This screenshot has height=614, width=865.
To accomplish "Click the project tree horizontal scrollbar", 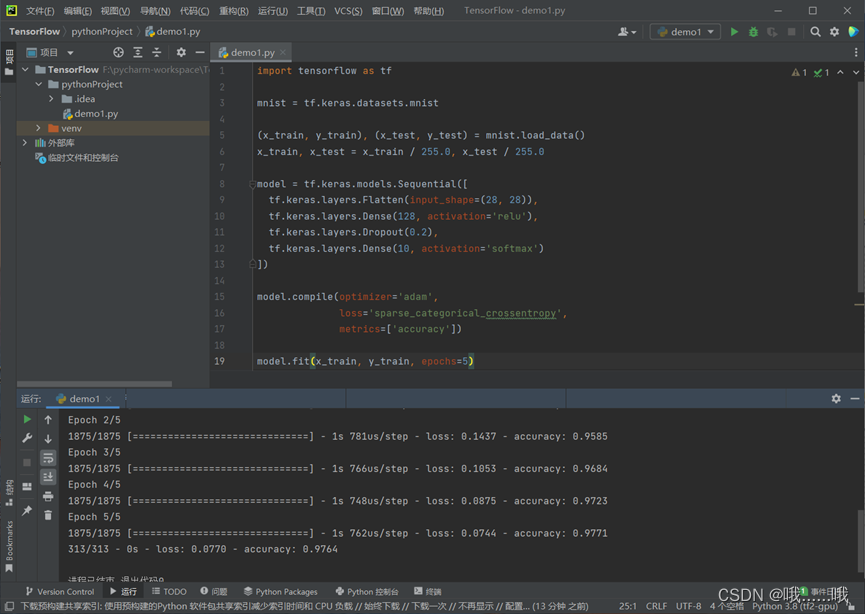I will pos(94,383).
